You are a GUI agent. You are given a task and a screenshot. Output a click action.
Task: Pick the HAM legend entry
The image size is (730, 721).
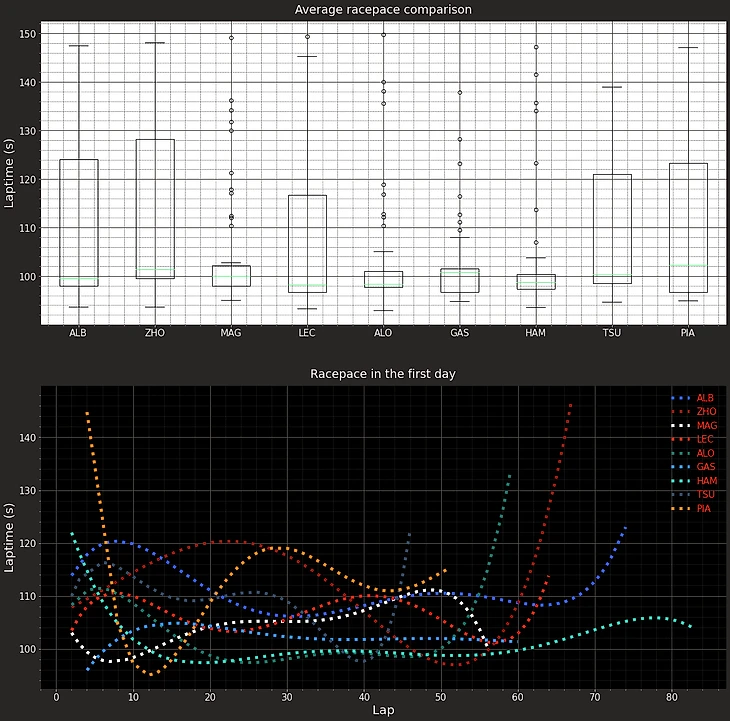[706, 481]
